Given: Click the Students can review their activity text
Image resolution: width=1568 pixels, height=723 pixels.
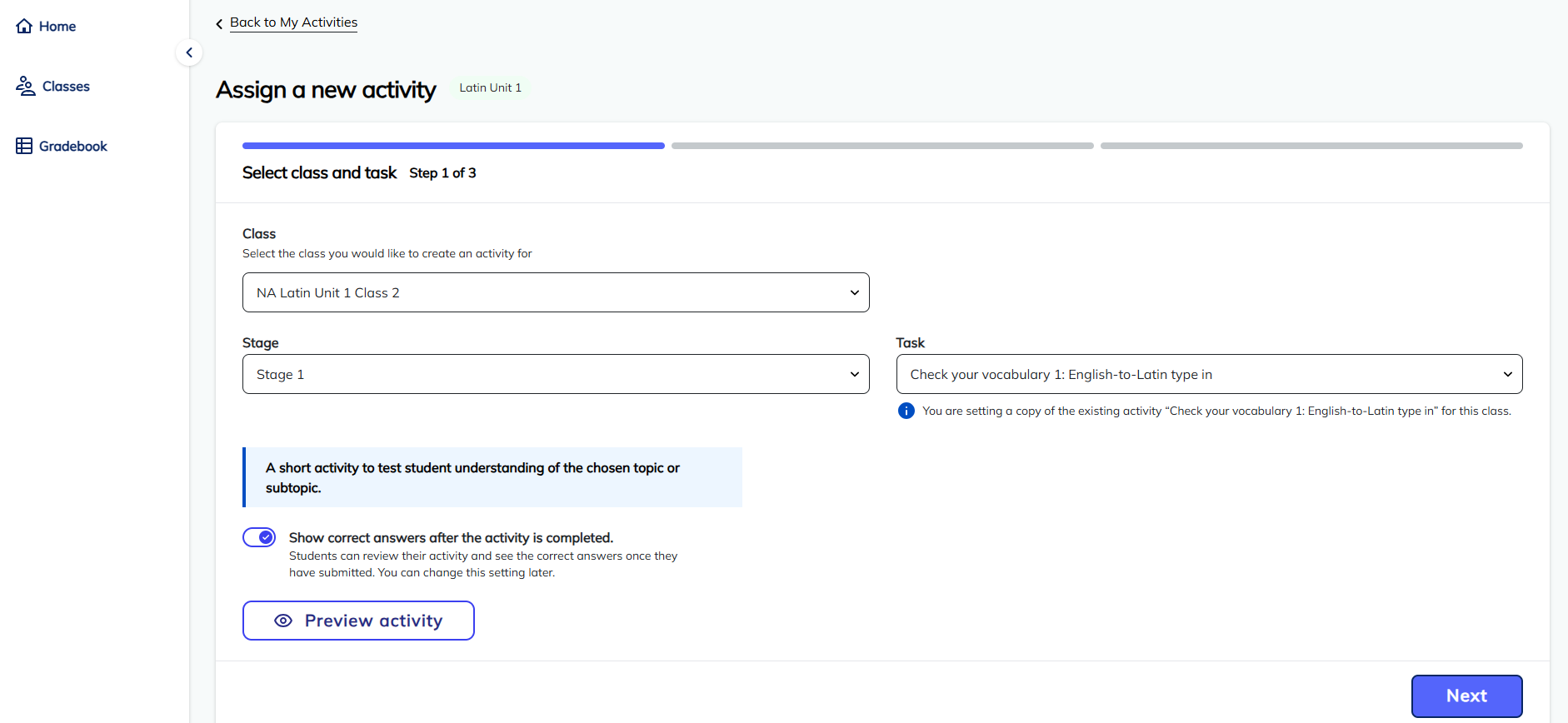Looking at the screenshot, I should click(x=483, y=564).
